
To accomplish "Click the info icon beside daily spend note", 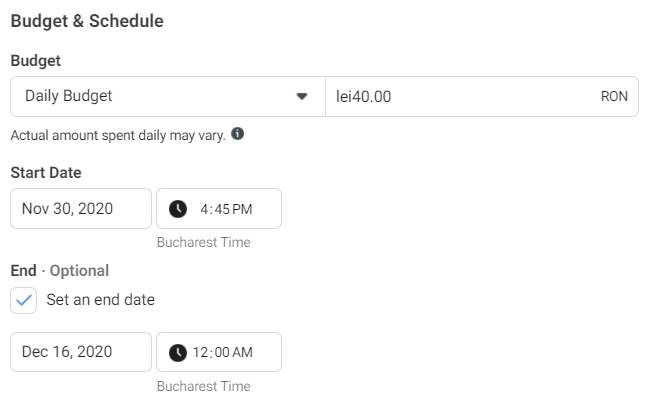I will click(x=237, y=134).
